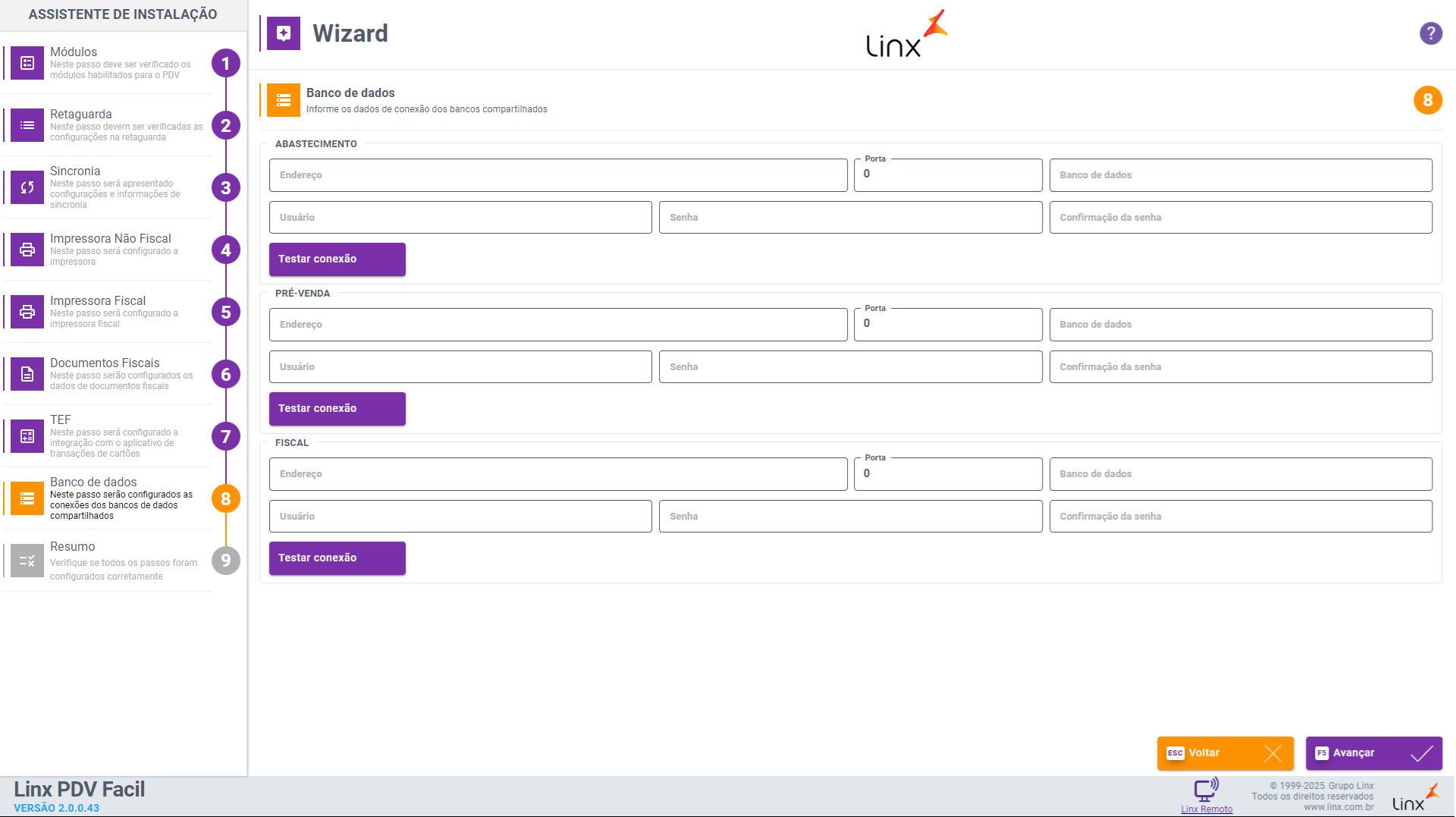
Task: Click the 'Linx PDV Facil' footer title
Action: pyautogui.click(x=80, y=789)
